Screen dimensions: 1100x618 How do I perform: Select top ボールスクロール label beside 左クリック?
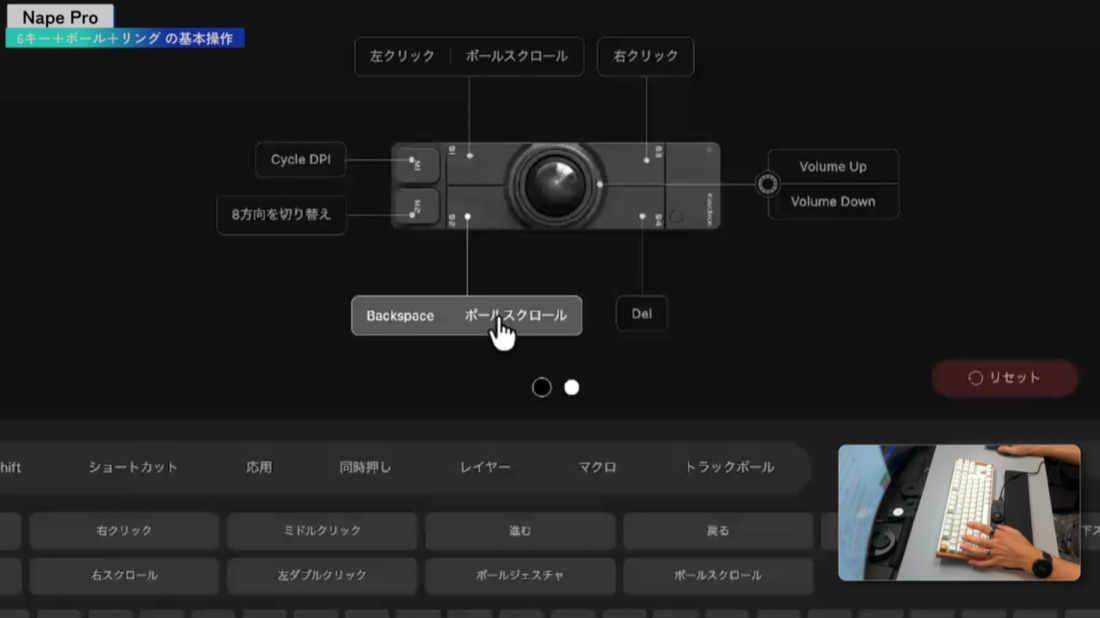[516, 56]
